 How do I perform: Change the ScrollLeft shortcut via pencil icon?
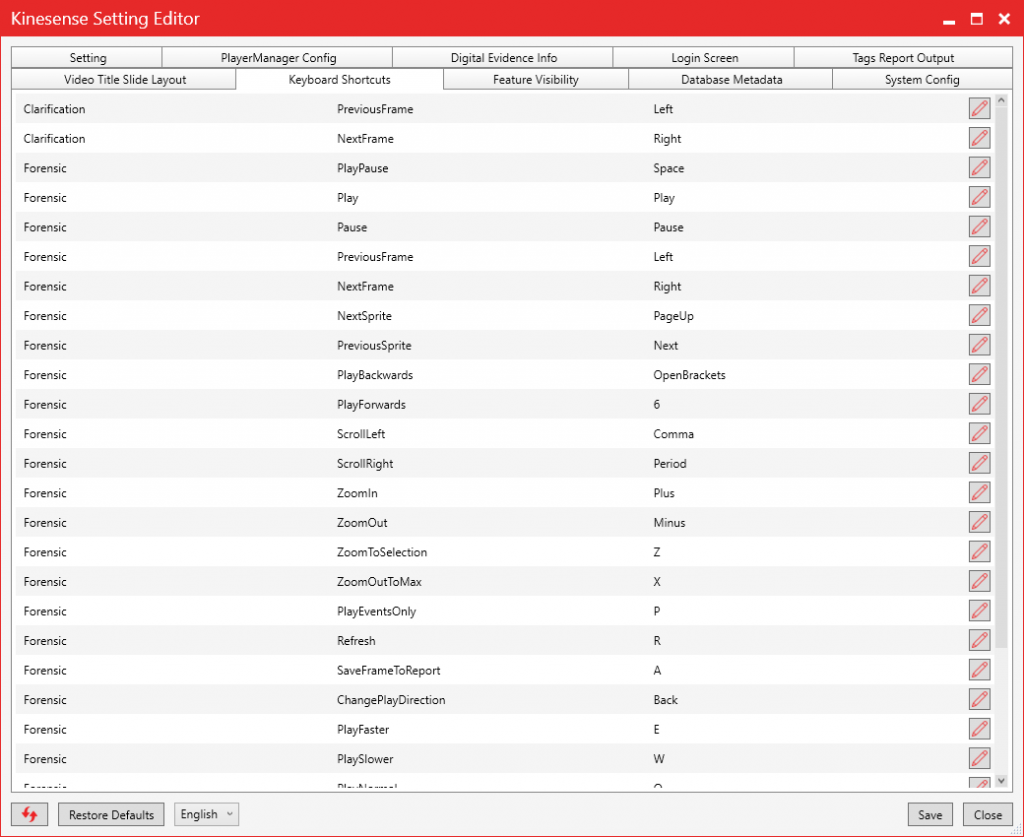(x=979, y=434)
